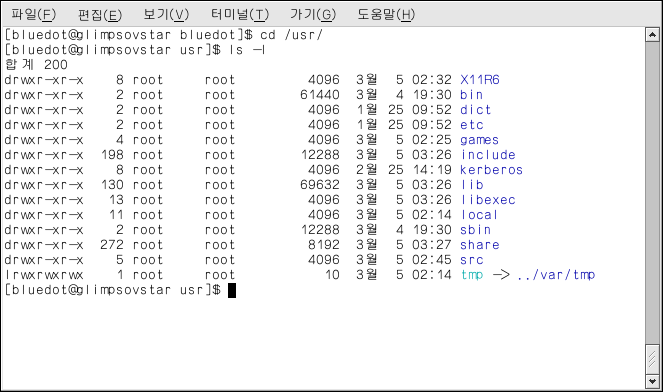Click the share directory name

click(480, 245)
